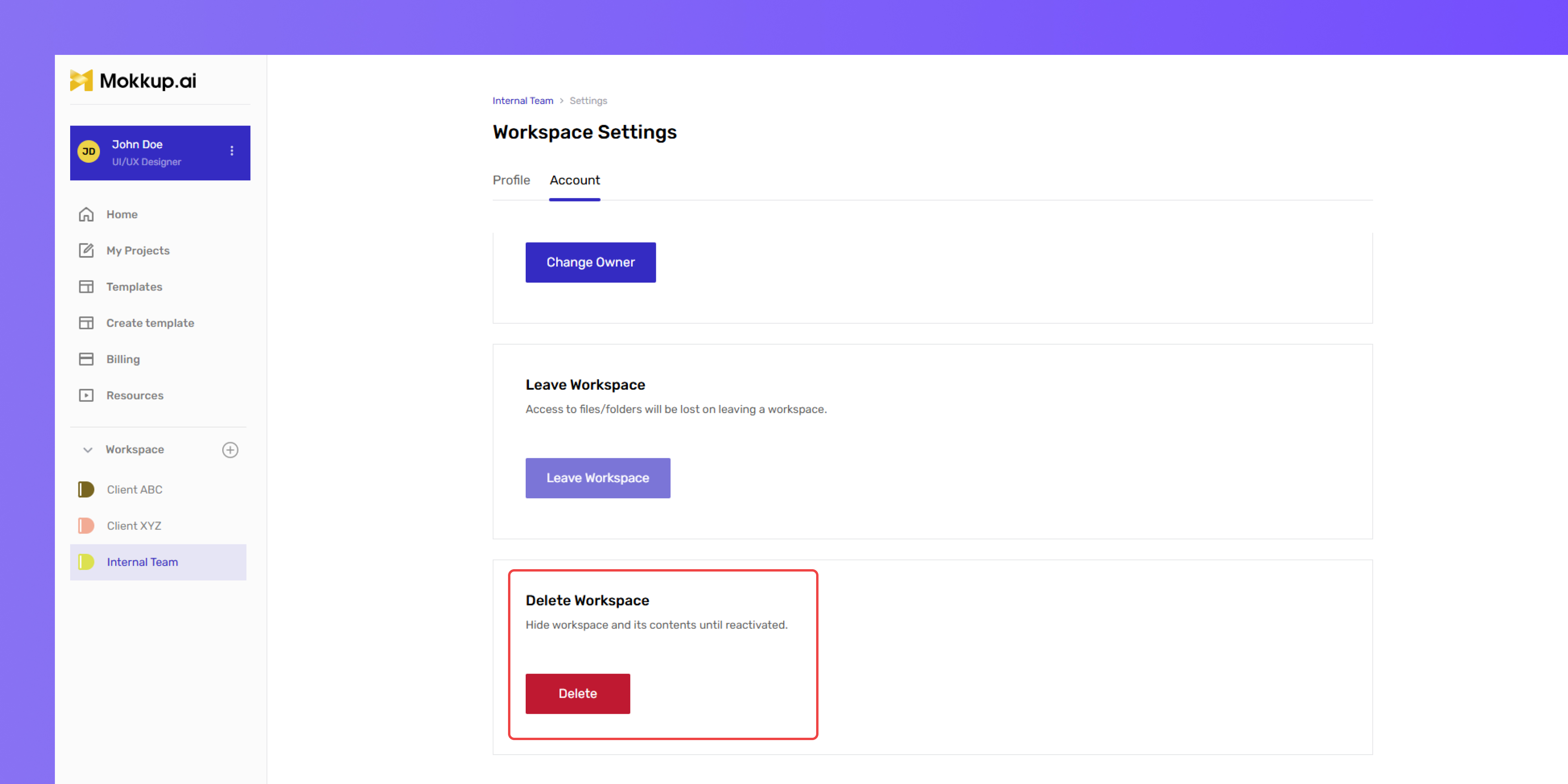Click the My Projects pencil icon

[86, 250]
